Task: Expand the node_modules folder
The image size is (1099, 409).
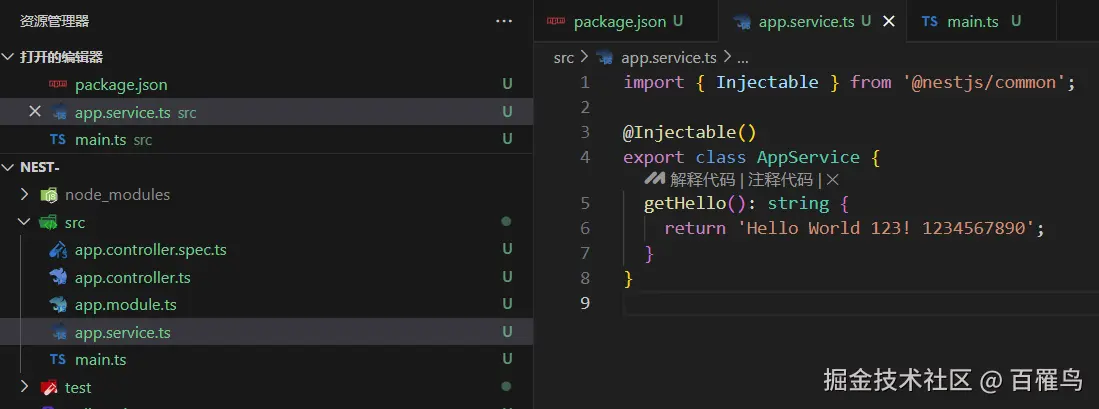Action: (x=25, y=195)
